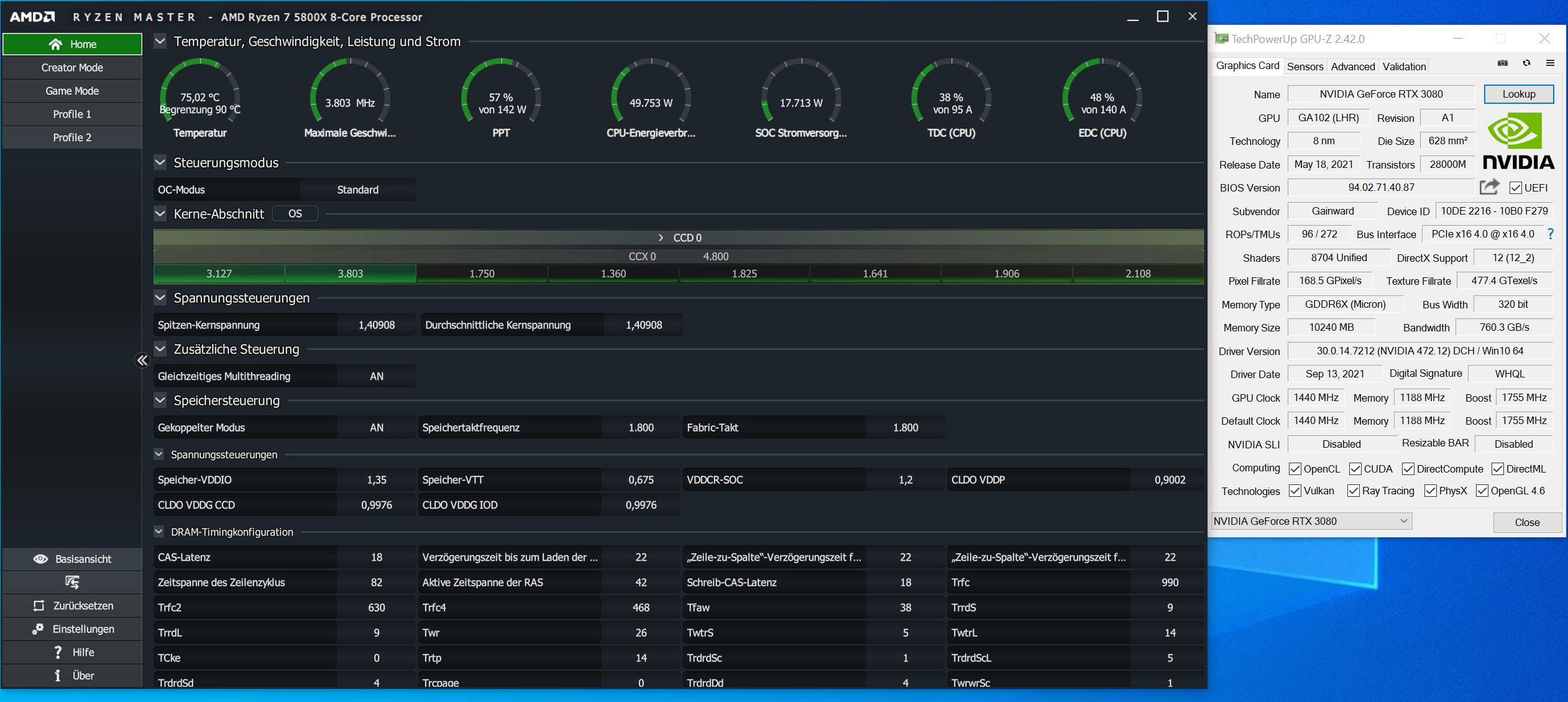Click the BIOS export share icon
The width and height of the screenshot is (1568, 702).
pos(1489,187)
